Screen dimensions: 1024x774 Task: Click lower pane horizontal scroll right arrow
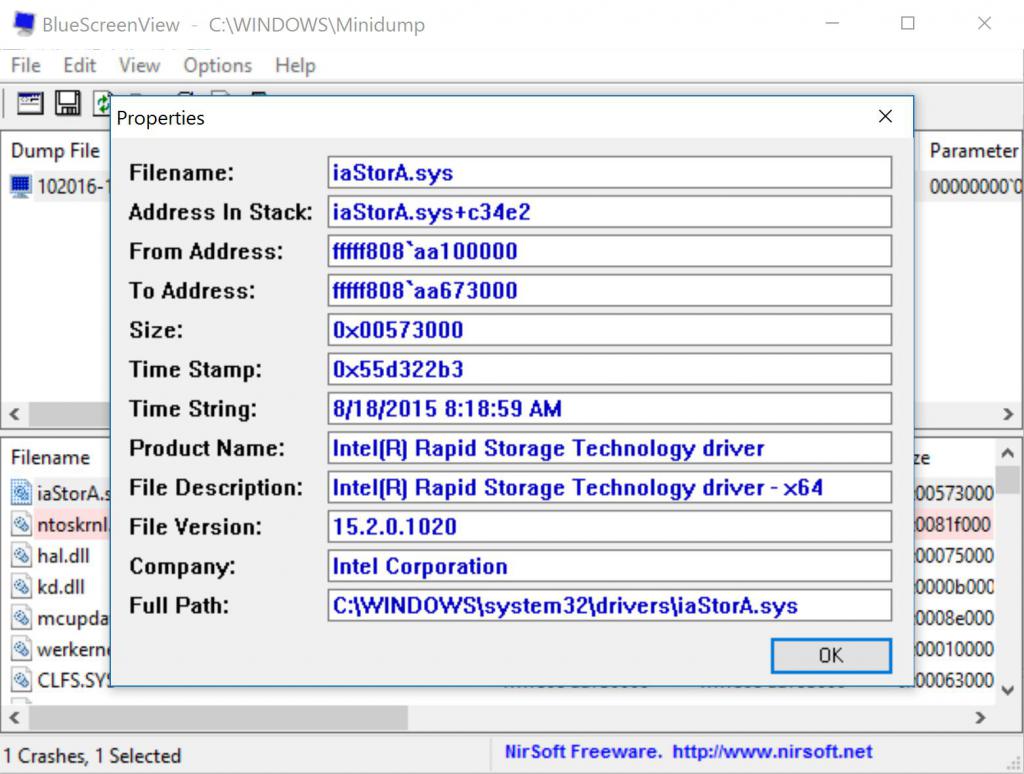980,718
